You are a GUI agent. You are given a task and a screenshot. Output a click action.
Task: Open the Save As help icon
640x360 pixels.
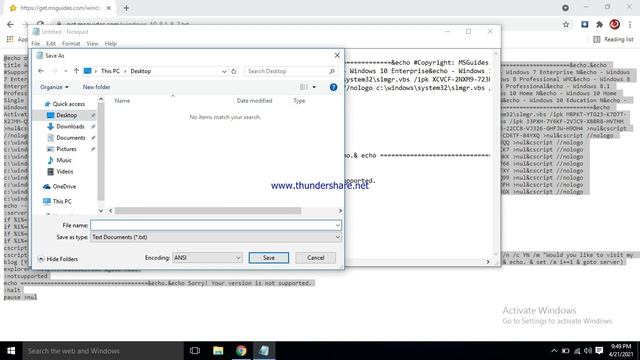pos(333,87)
